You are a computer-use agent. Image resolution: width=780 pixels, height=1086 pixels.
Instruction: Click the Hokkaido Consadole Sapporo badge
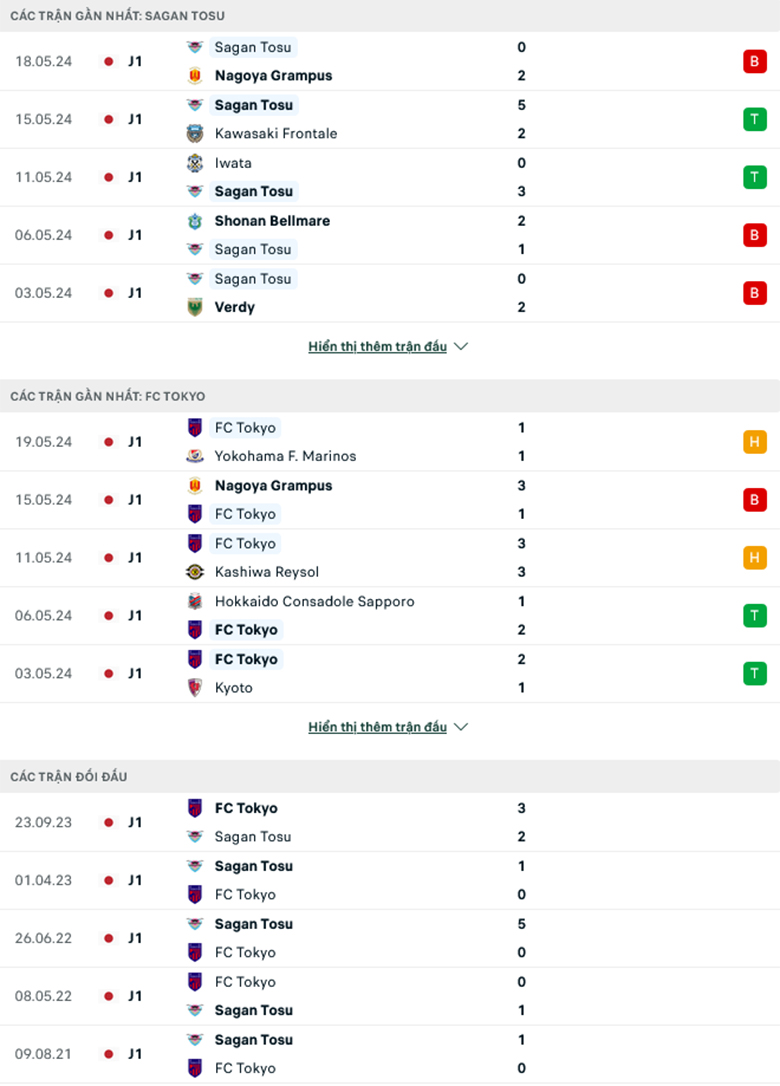point(195,601)
